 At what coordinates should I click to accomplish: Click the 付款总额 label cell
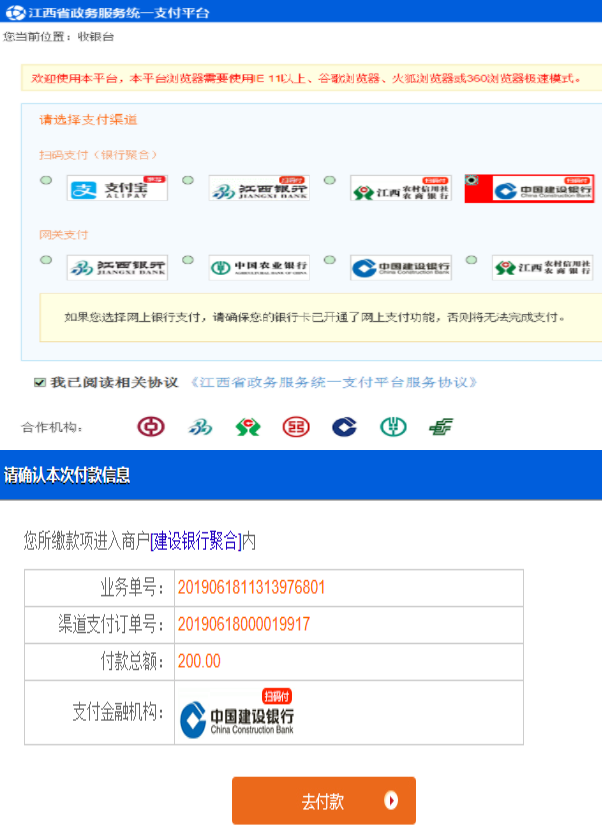point(100,661)
